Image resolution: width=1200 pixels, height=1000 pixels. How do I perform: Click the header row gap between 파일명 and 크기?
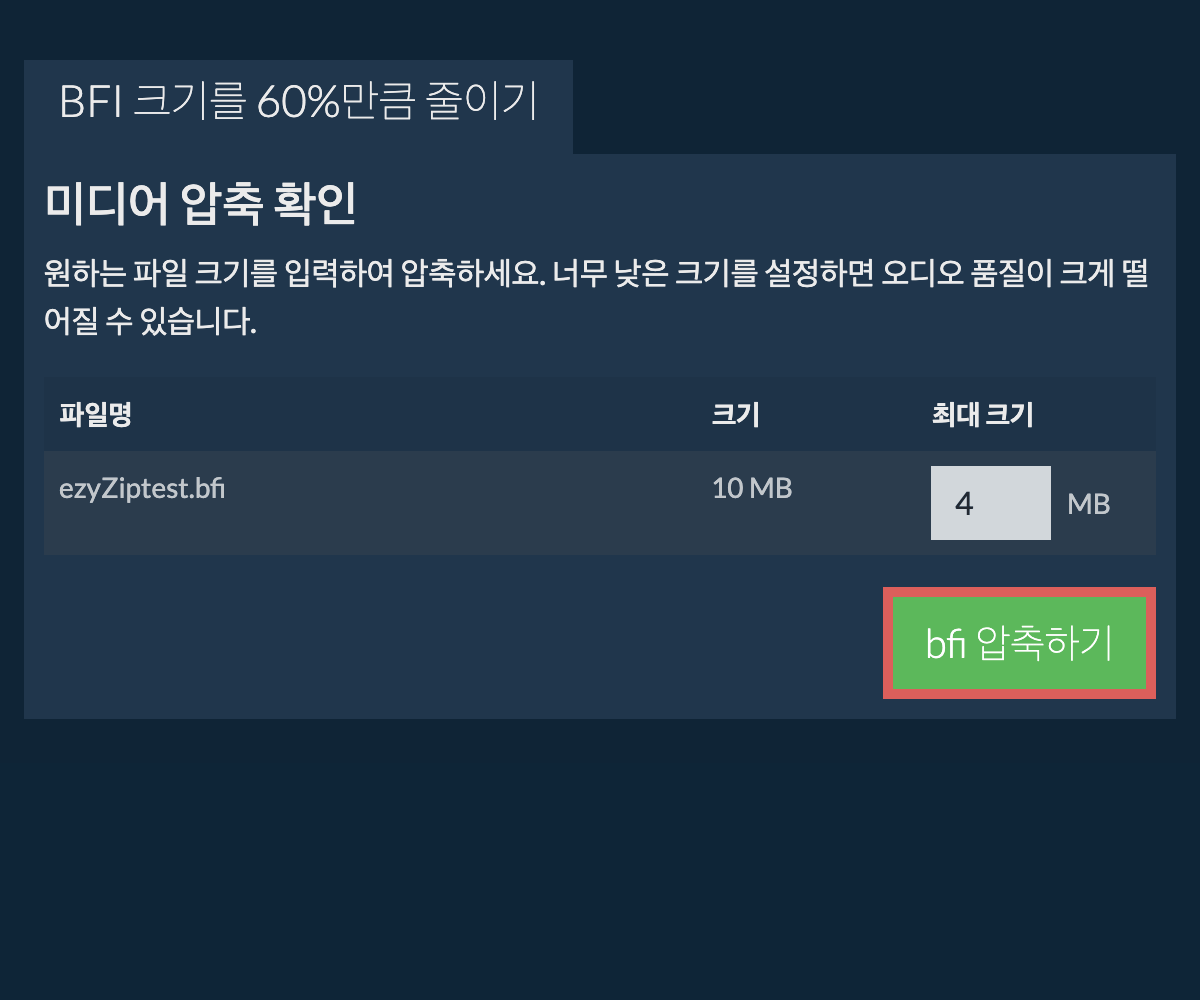(x=420, y=414)
